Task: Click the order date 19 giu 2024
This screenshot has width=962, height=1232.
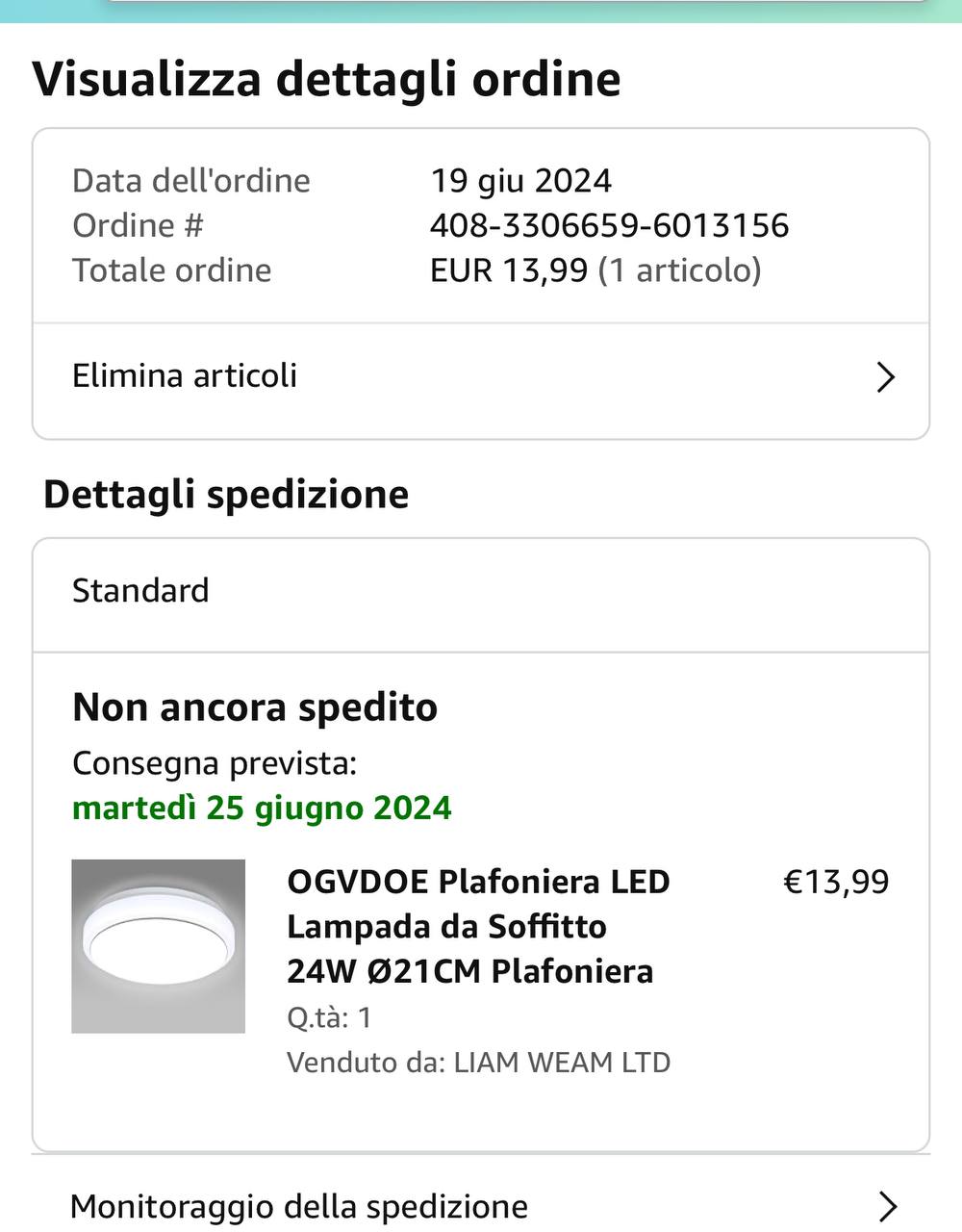Action: point(520,181)
